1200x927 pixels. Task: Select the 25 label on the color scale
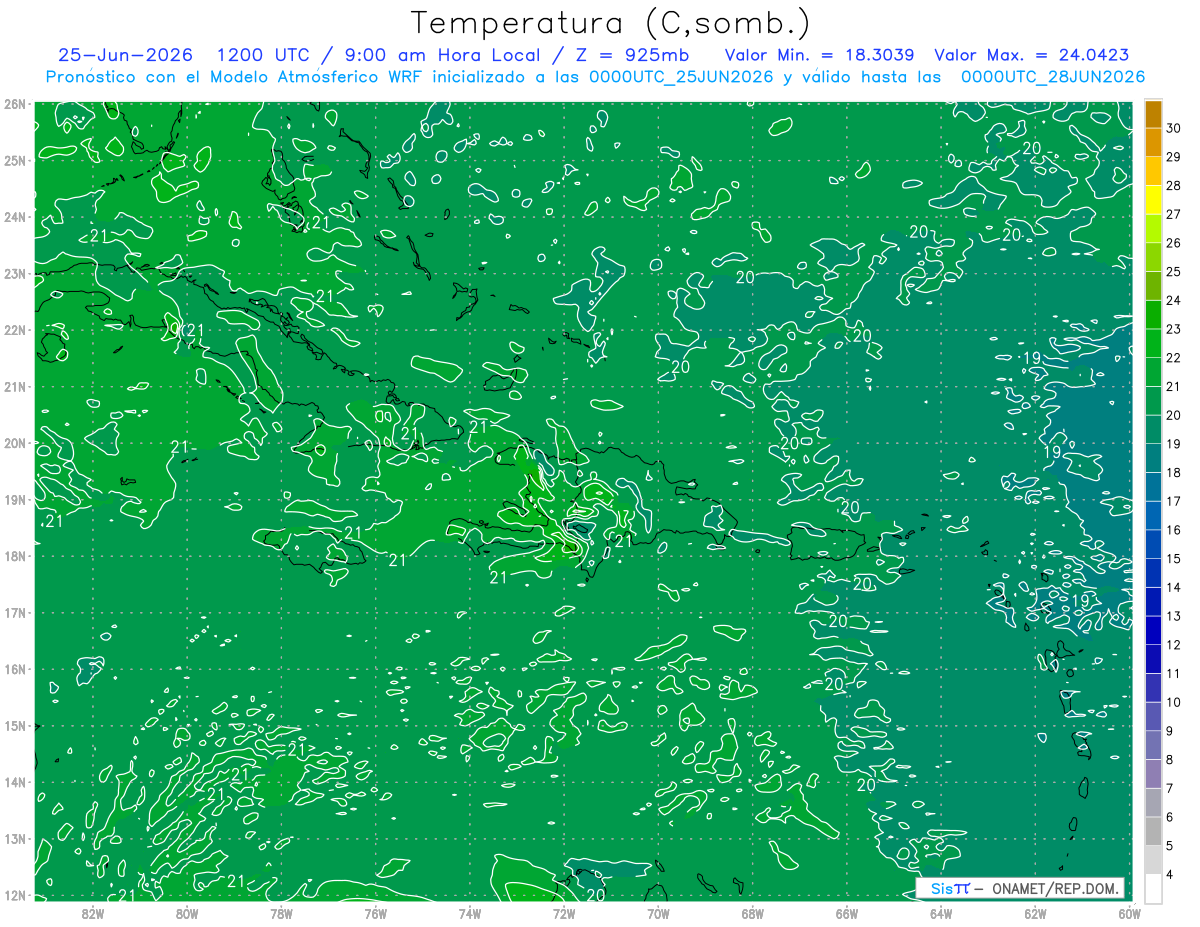click(1174, 271)
